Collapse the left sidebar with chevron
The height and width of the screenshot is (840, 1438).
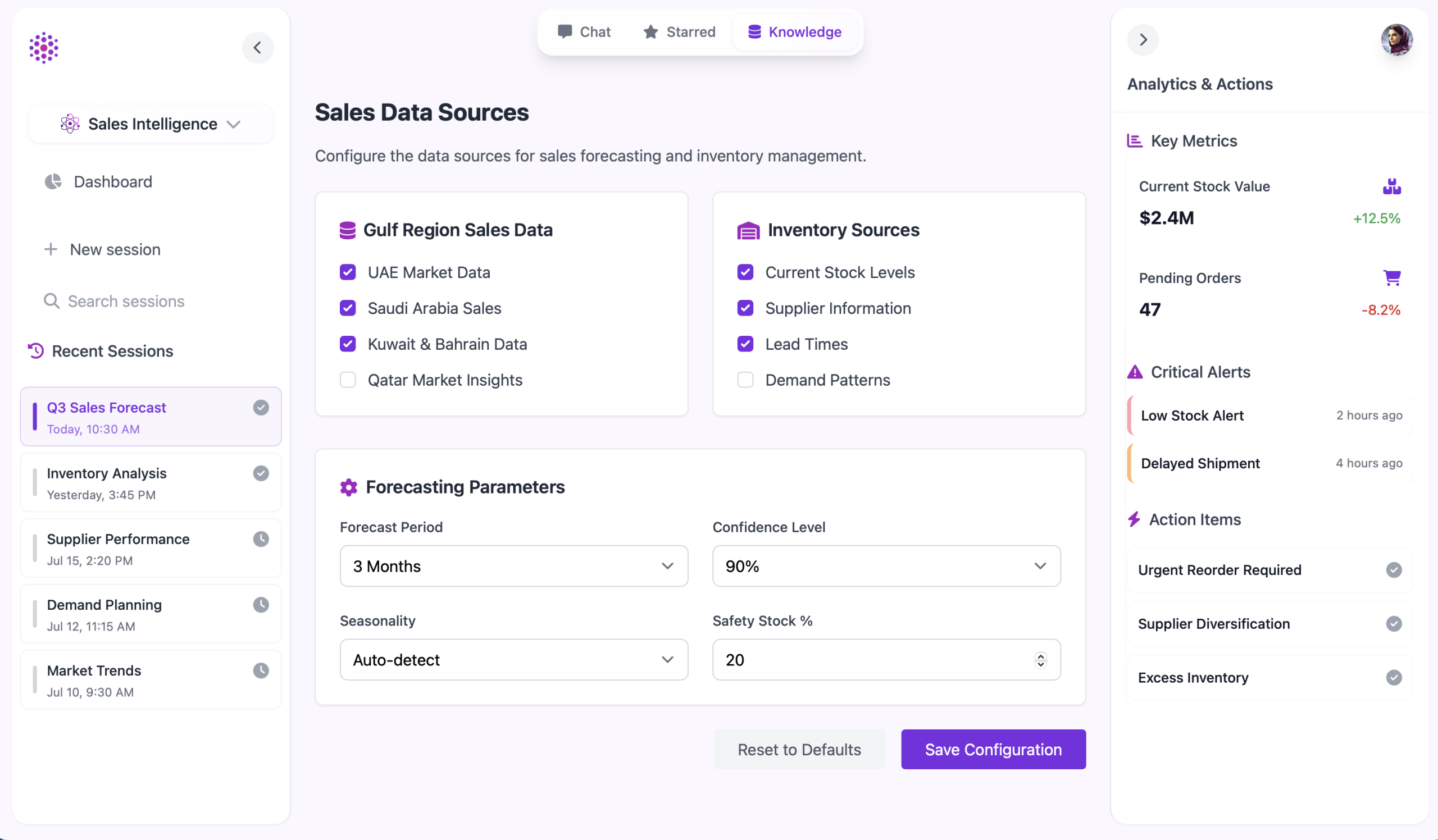tap(257, 47)
